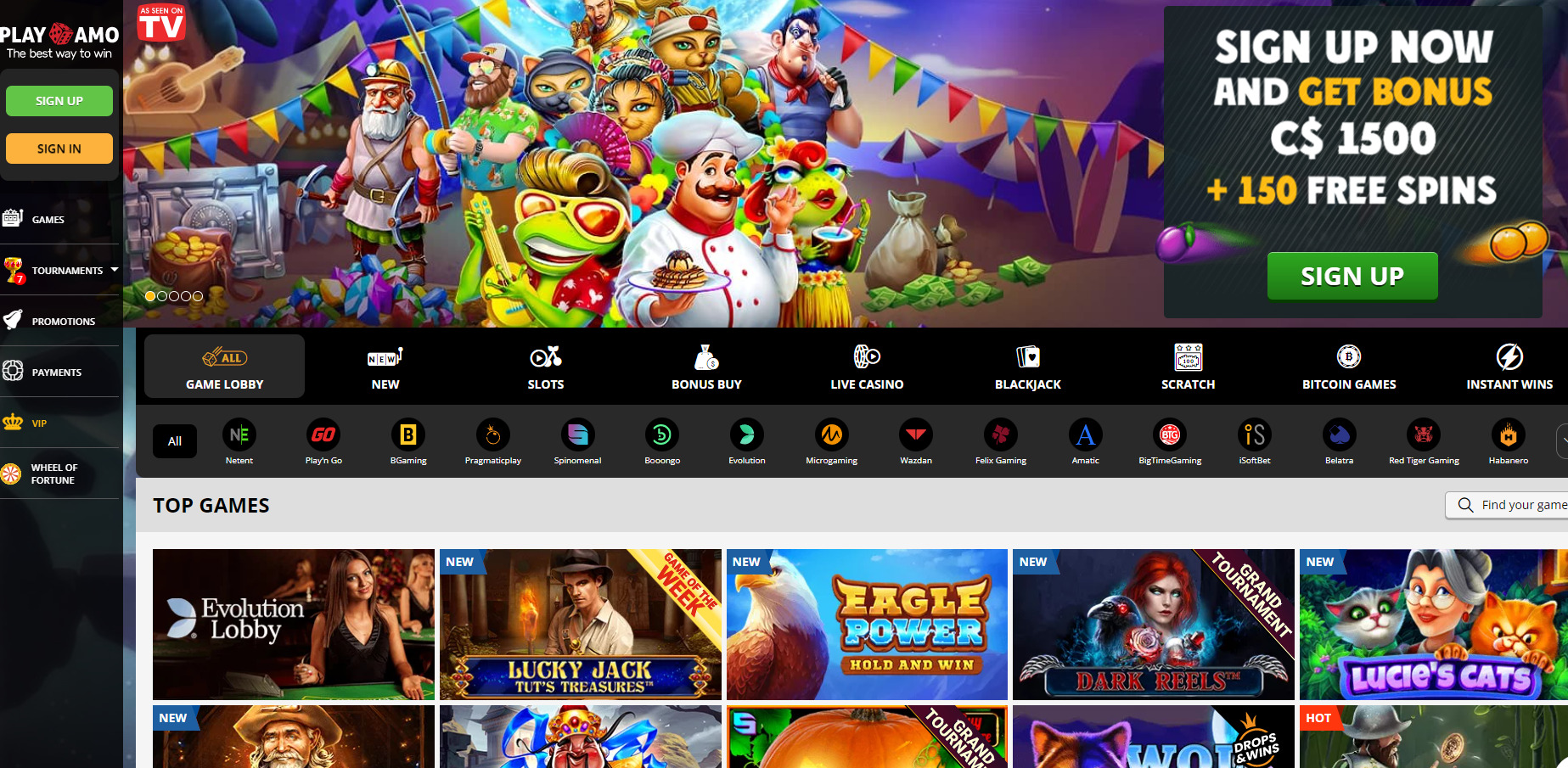Toggle the All providers filter
1568x768 pixels.
click(174, 440)
